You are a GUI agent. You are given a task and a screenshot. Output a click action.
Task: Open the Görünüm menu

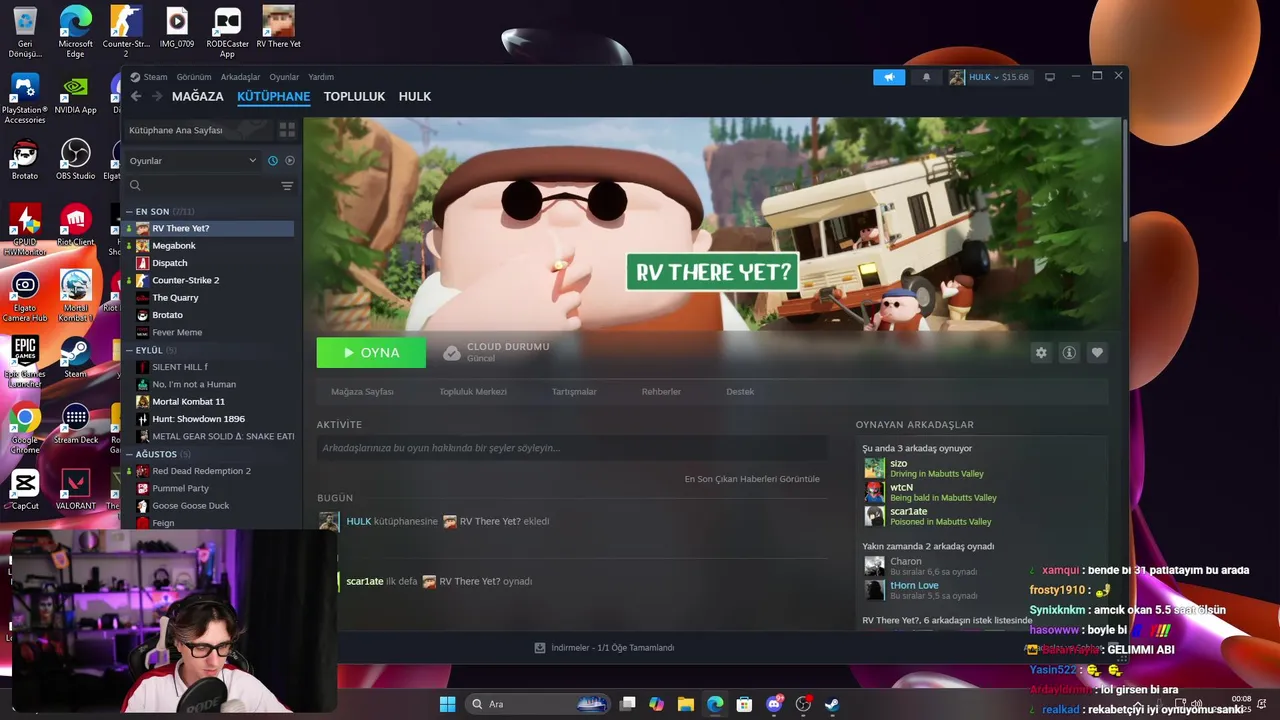194,77
